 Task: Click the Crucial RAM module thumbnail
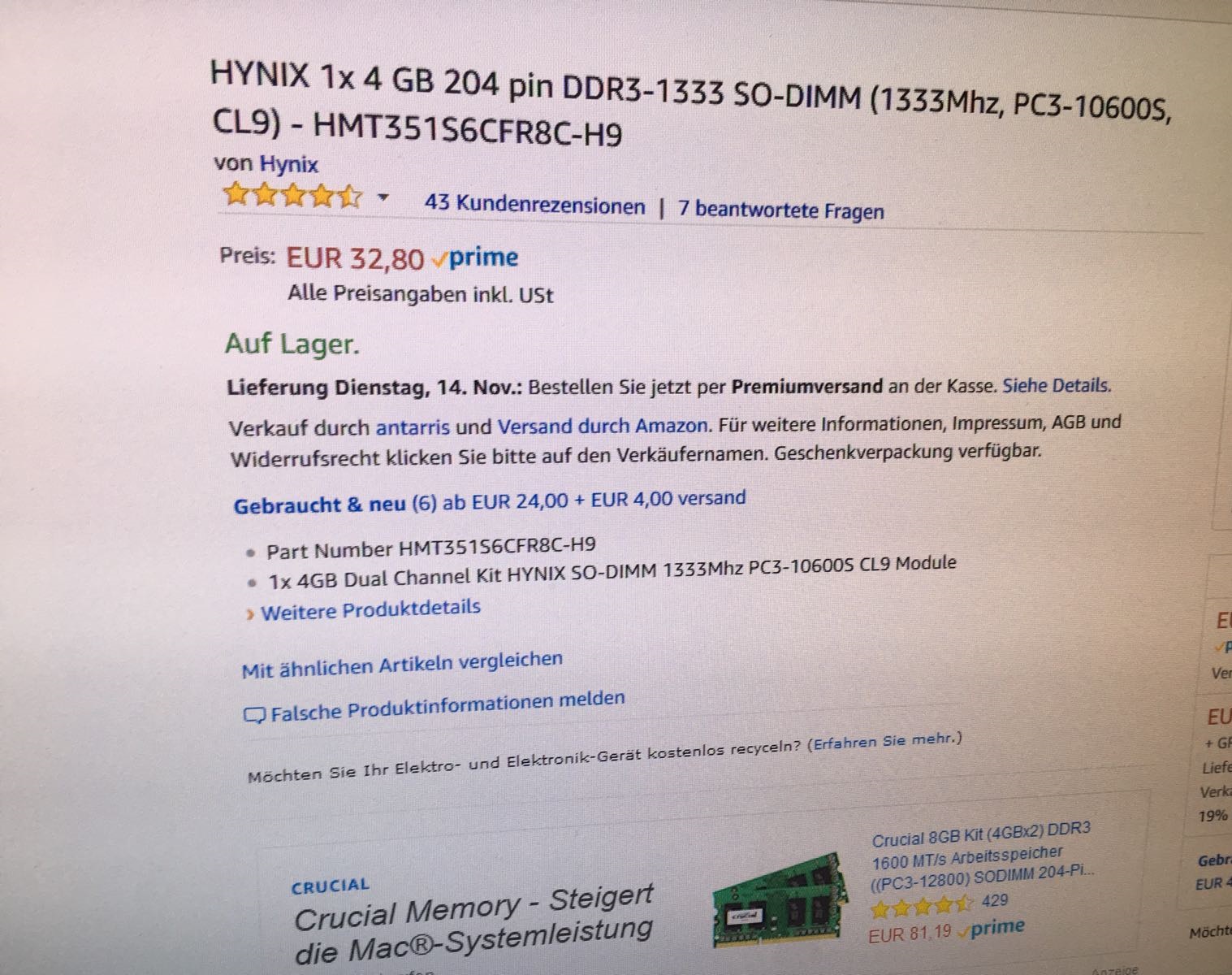[780, 899]
